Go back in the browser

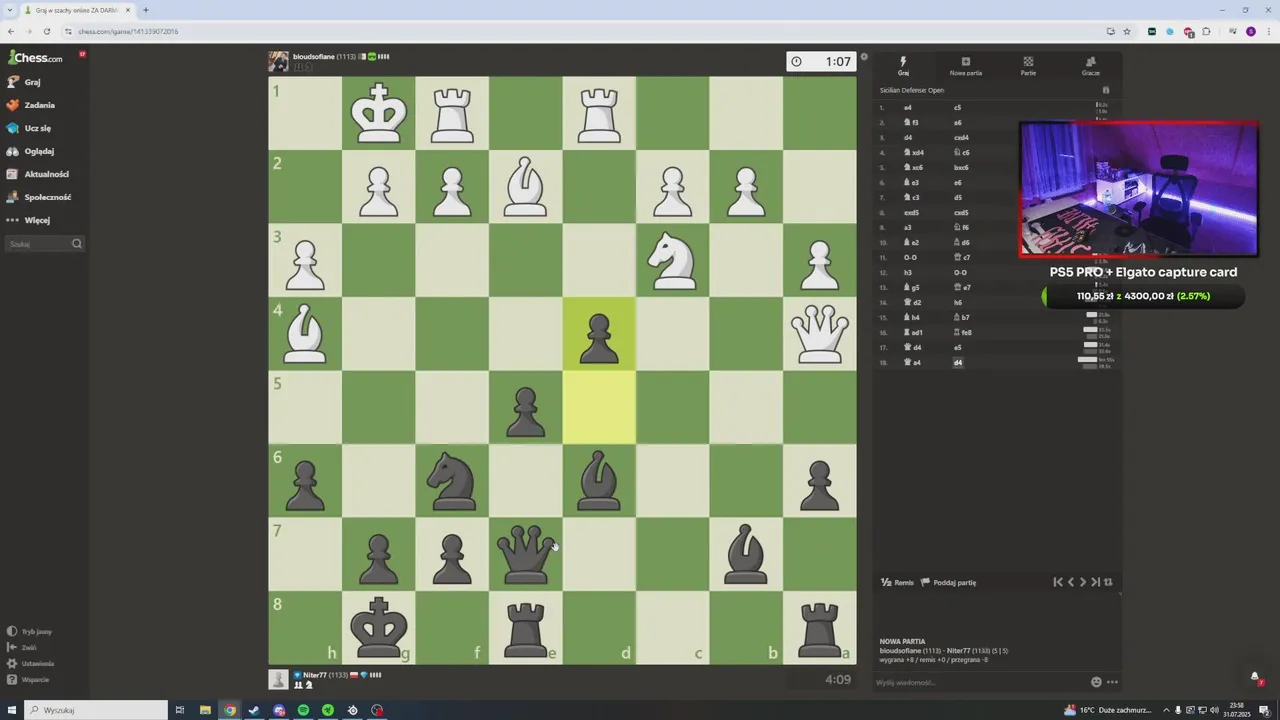coord(10,31)
